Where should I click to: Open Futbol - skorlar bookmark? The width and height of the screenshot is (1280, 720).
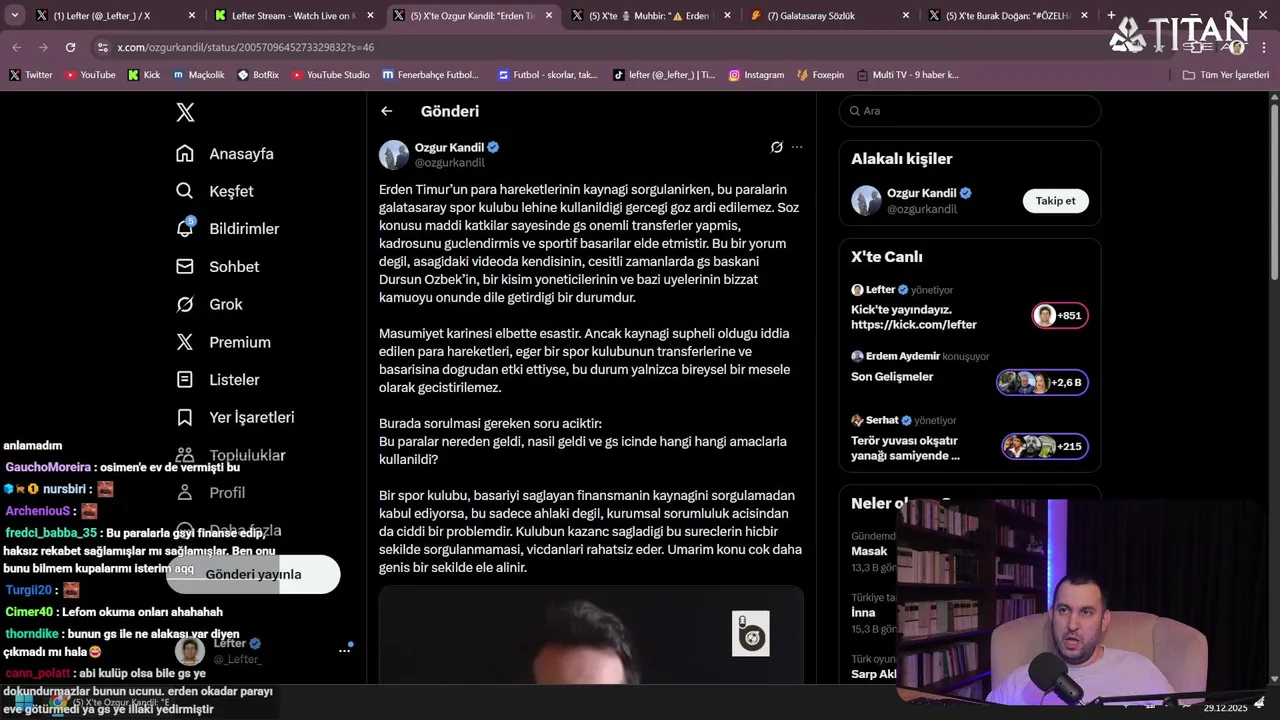coord(548,75)
